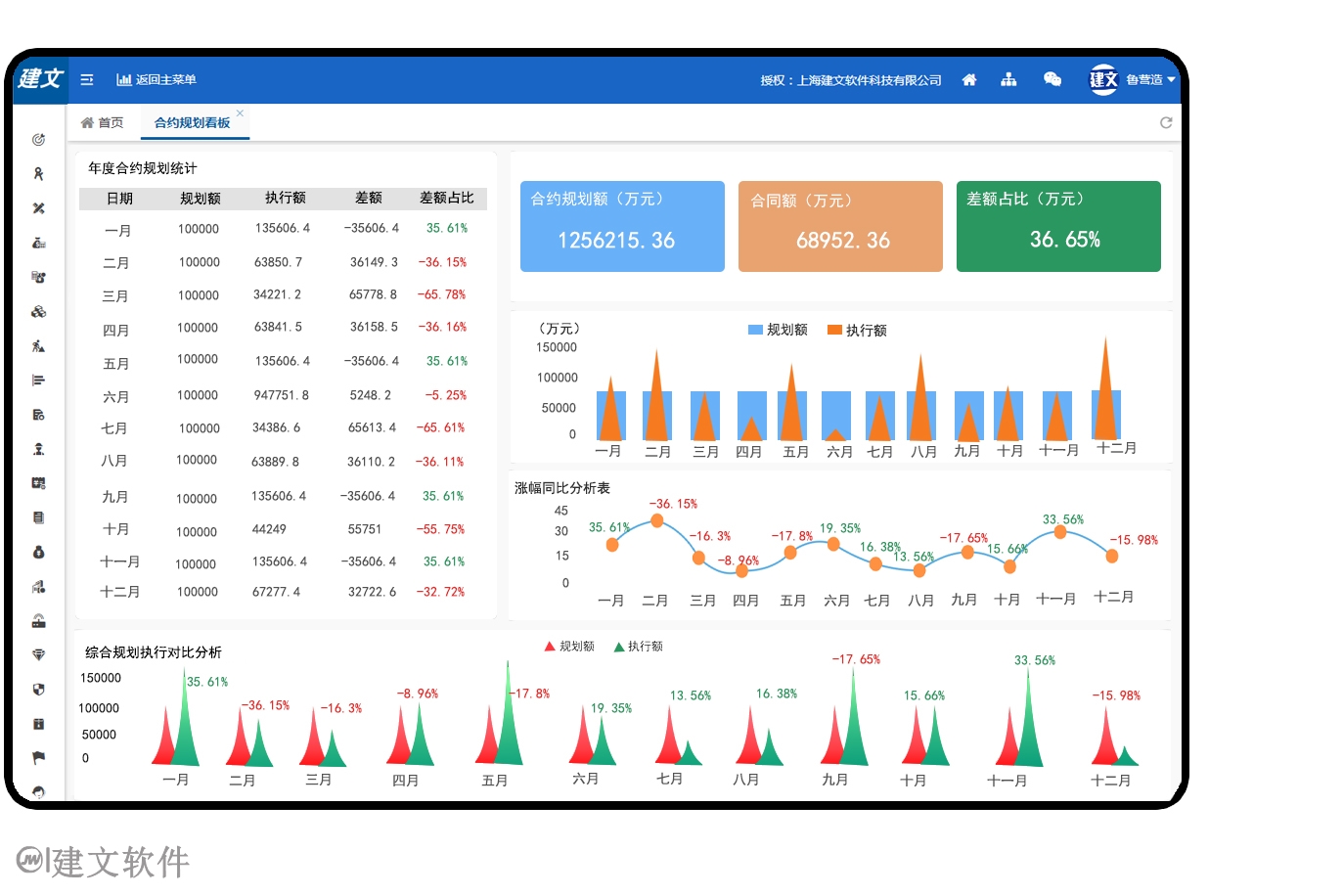Click the document settings sidebar icon
This screenshot has height=896, width=1343.
[38, 415]
